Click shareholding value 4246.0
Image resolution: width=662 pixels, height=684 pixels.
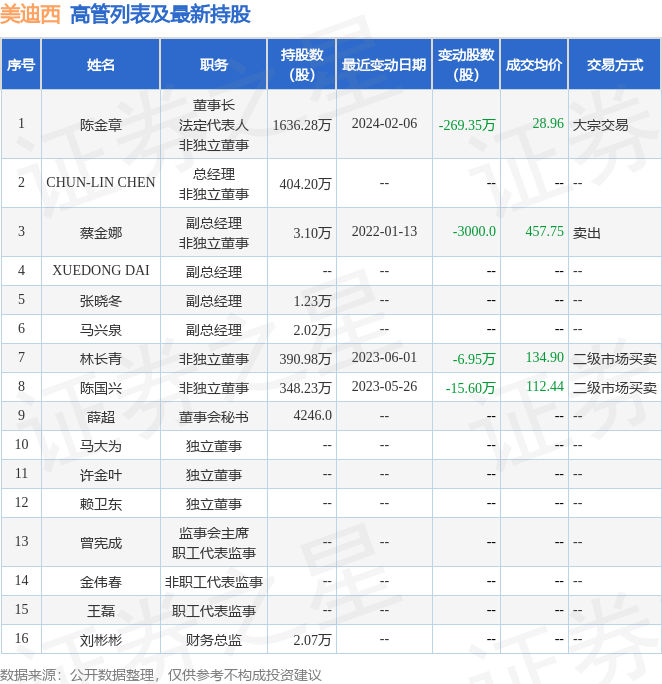click(312, 415)
